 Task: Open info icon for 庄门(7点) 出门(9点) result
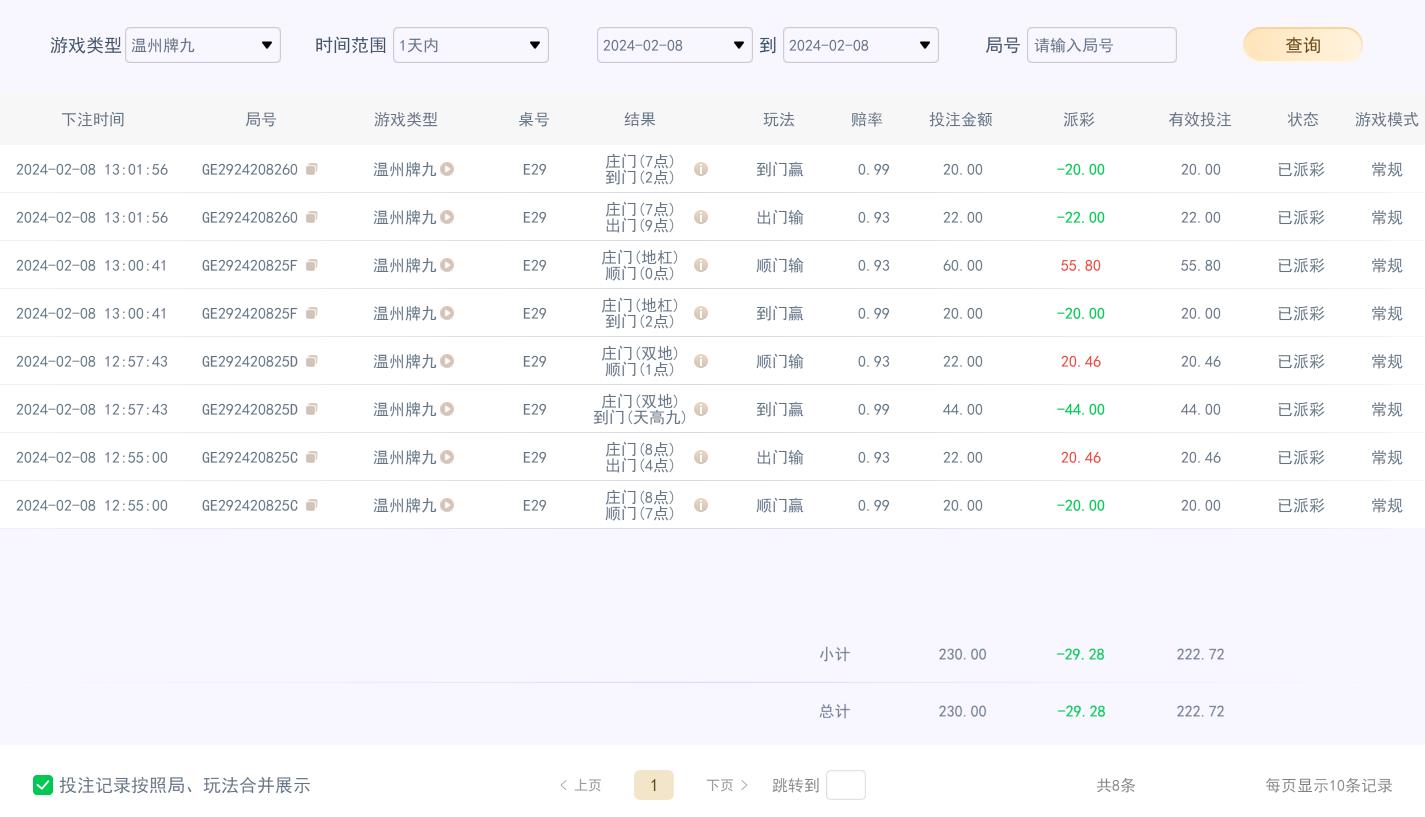coord(701,218)
